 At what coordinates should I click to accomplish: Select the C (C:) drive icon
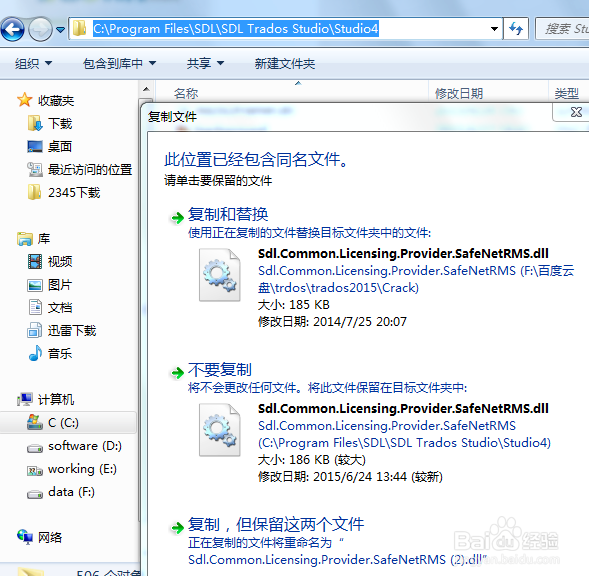[35, 423]
